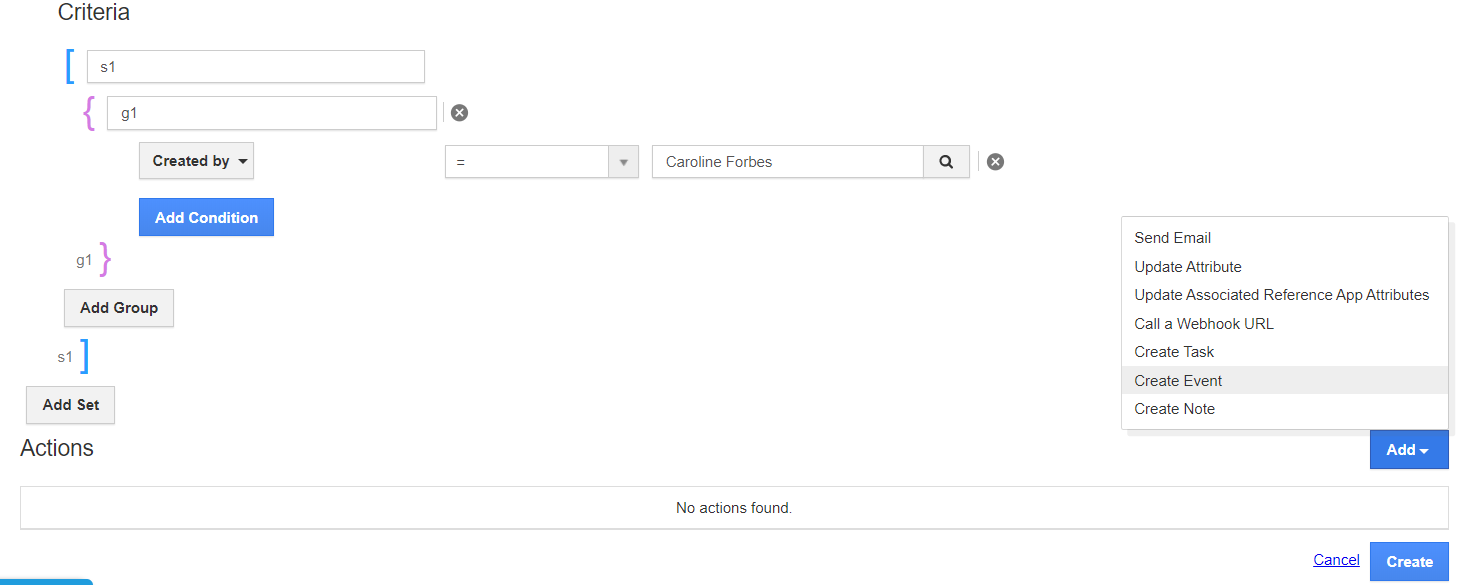The height and width of the screenshot is (585, 1482).
Task: Click the Add Group button
Action: point(119,308)
